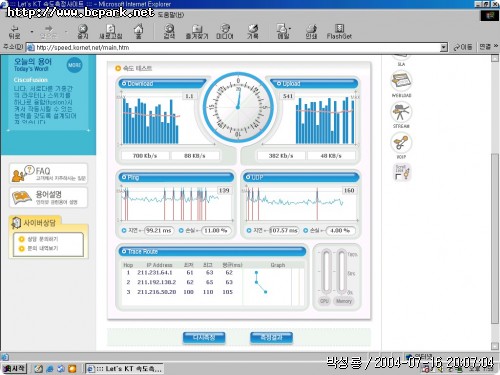Open the dropdown arrow beside the Back button
The width and height of the screenshot is (500, 375).
click(32, 32)
